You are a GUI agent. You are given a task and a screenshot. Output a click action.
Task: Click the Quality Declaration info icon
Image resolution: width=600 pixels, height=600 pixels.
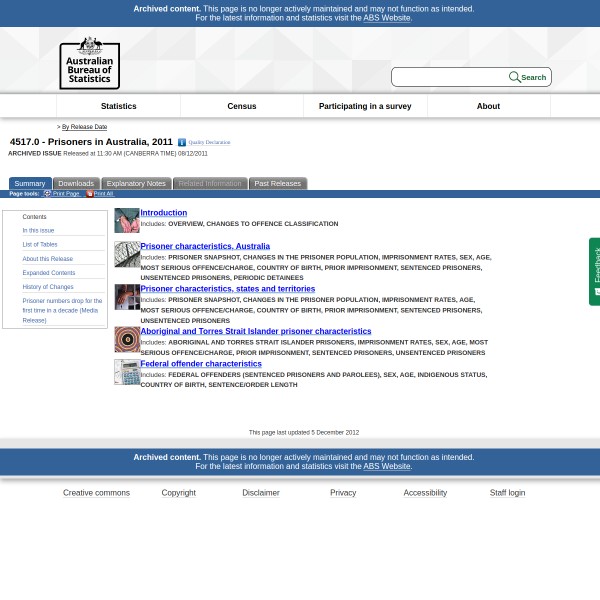(x=182, y=143)
